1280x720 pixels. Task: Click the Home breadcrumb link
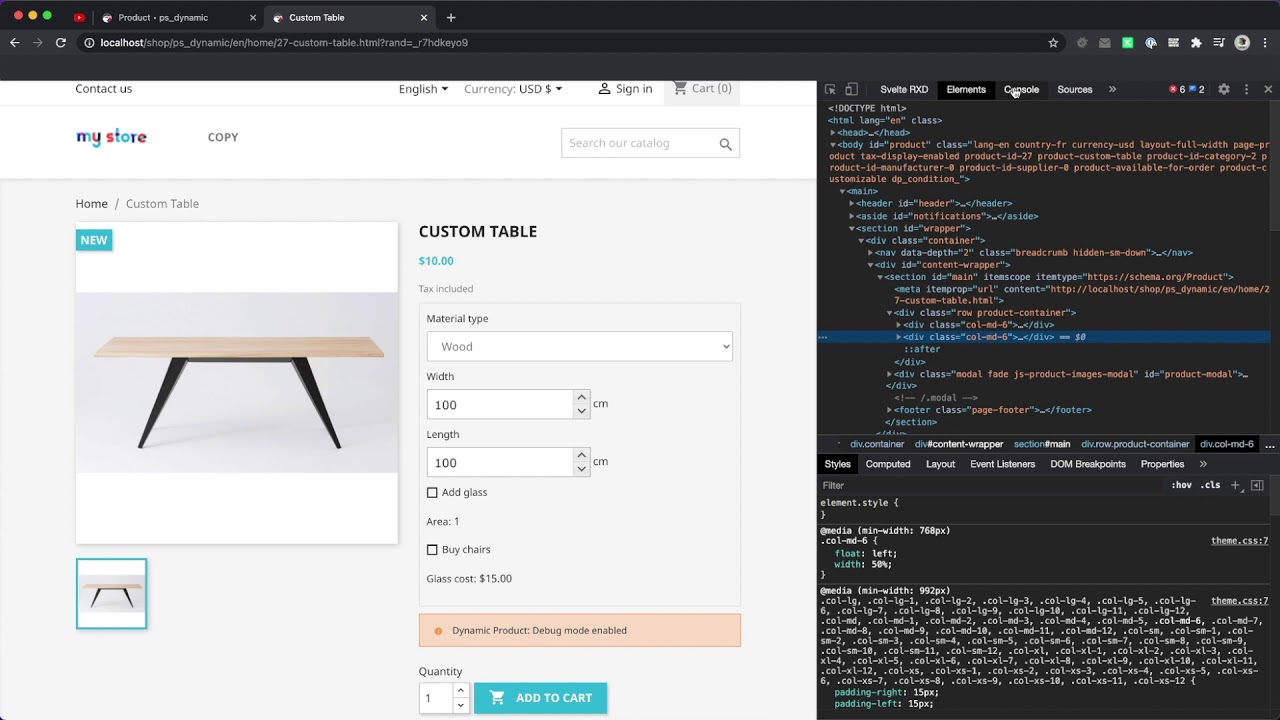click(91, 204)
